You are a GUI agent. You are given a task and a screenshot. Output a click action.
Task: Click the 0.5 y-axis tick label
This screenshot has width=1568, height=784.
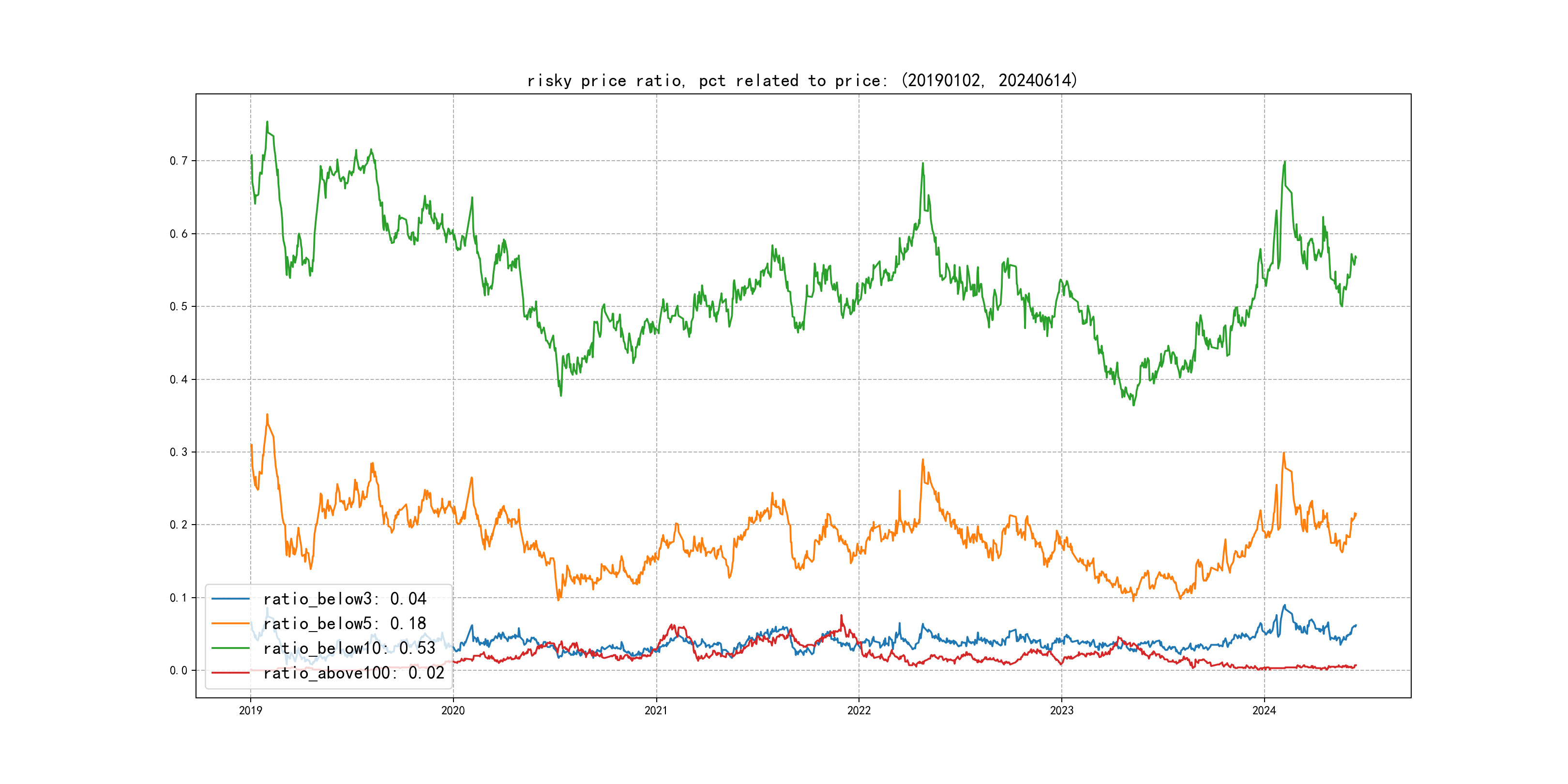179,306
